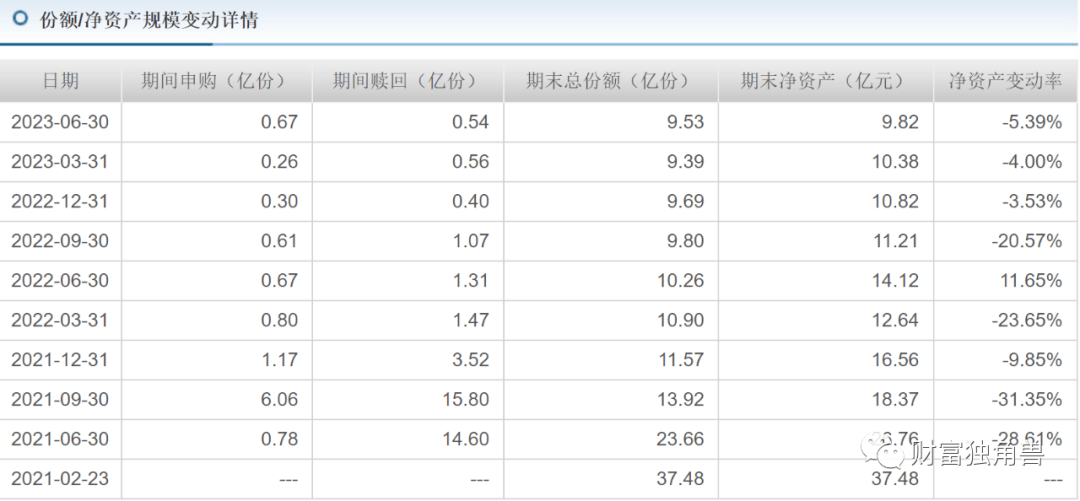Click the WeChat logo in the watermark
Image resolution: width=1080 pixels, height=501 pixels.
888,455
